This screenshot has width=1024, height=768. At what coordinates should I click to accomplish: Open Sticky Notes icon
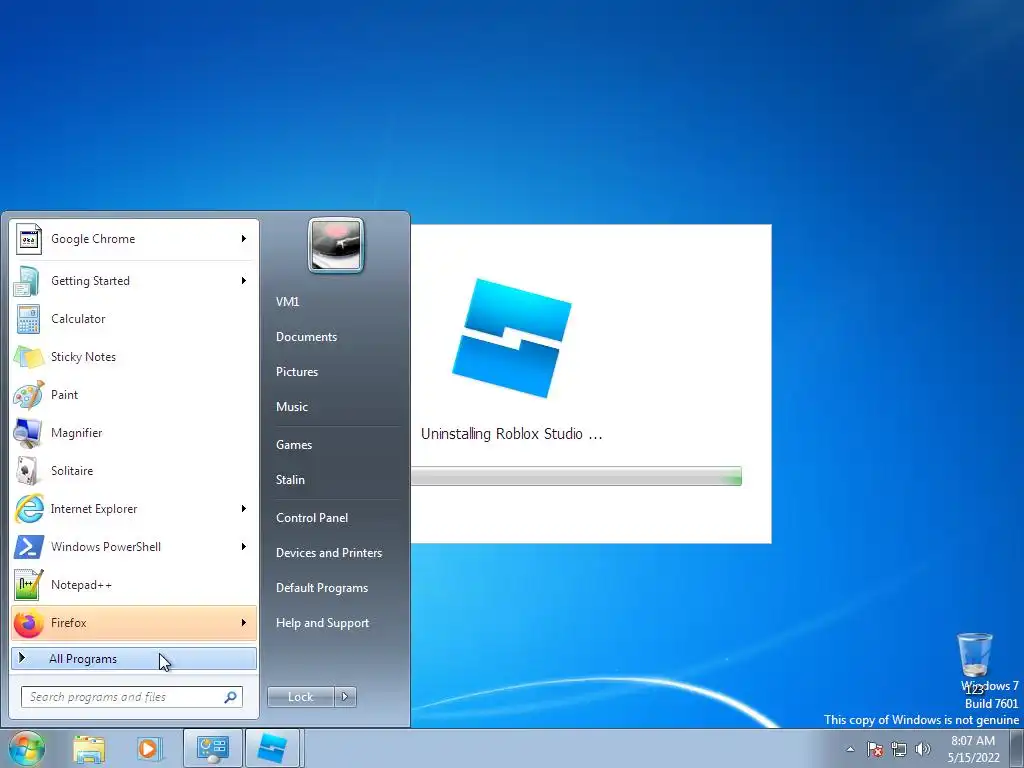click(x=29, y=357)
